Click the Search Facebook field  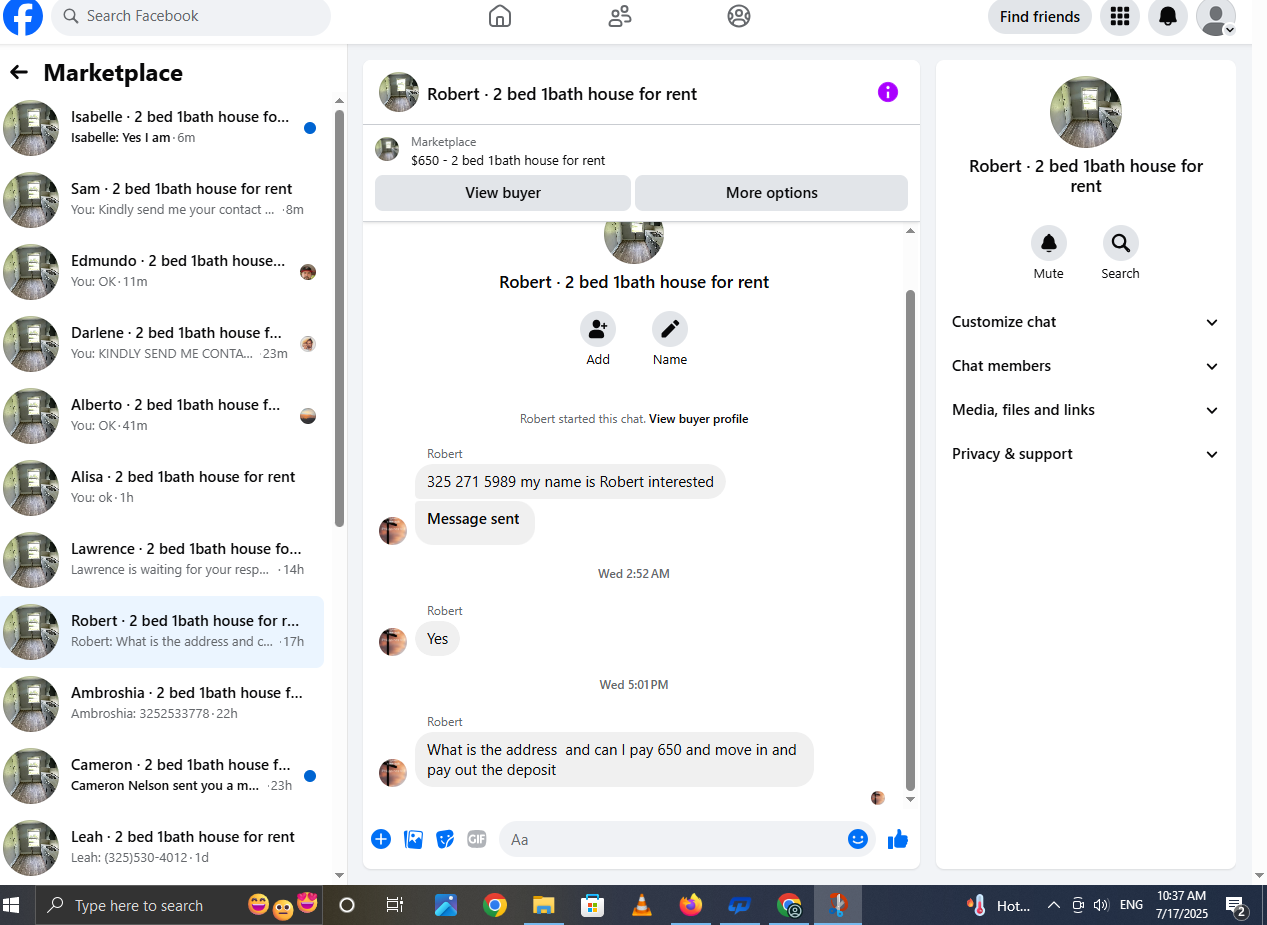[191, 16]
